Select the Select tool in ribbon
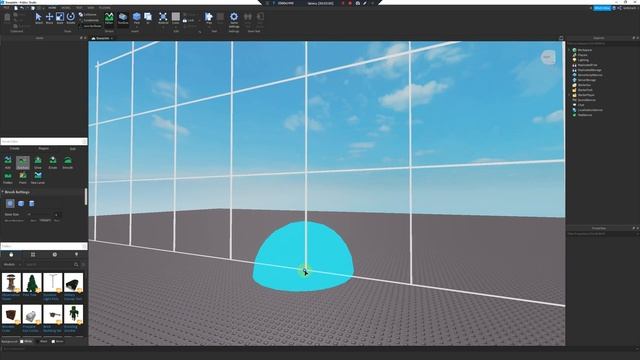Screen dimensions: 640x360 [38, 18]
